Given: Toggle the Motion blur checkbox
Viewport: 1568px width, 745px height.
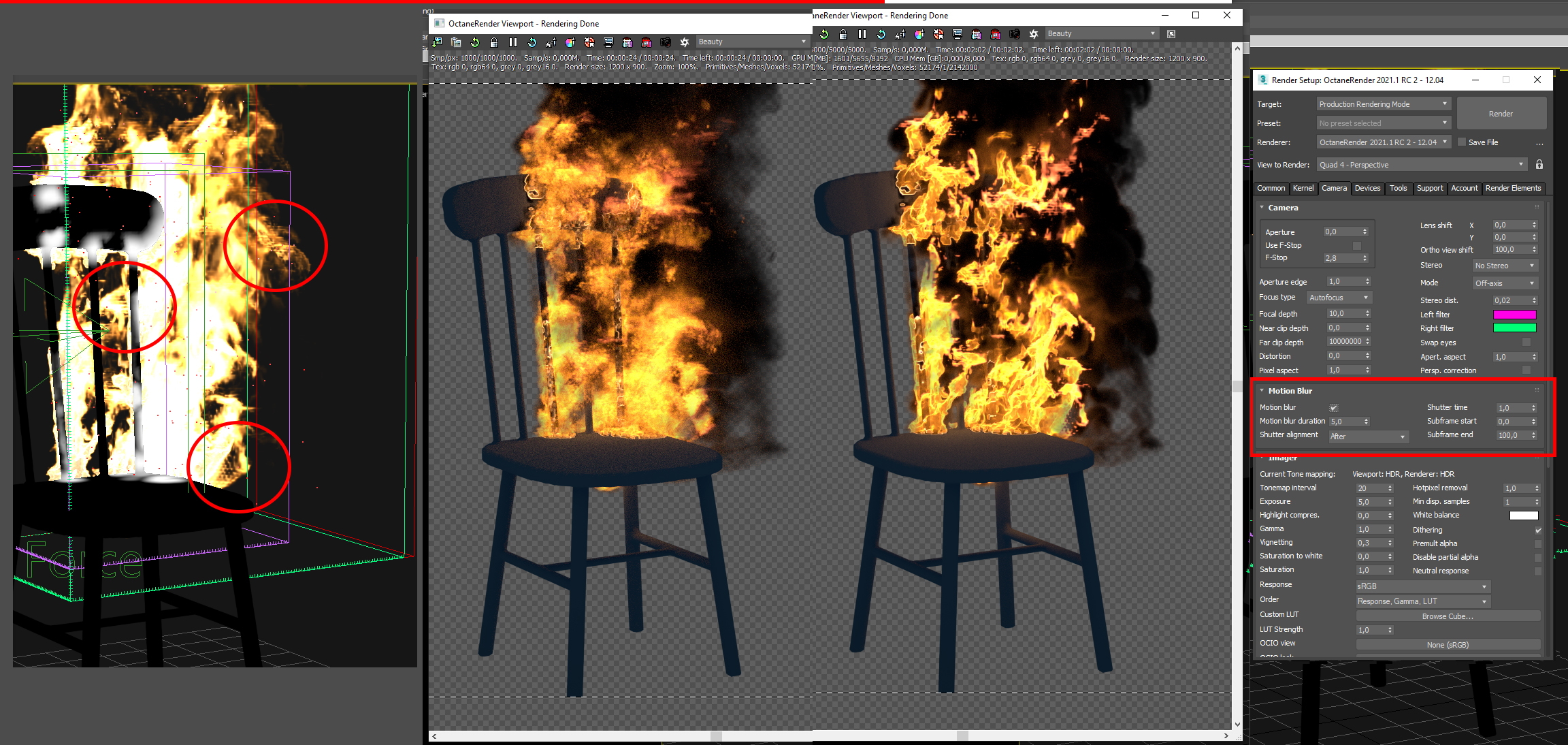Looking at the screenshot, I should (1333, 408).
